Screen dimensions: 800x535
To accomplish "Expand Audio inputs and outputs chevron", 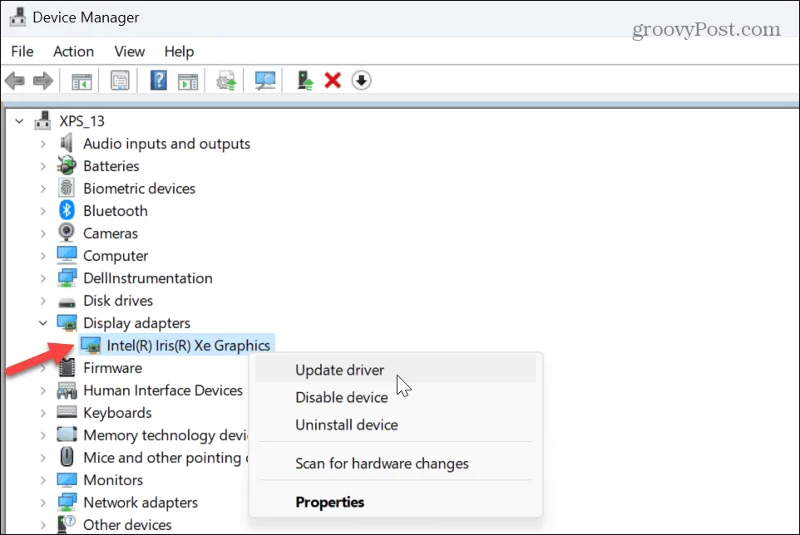I will (x=43, y=144).
